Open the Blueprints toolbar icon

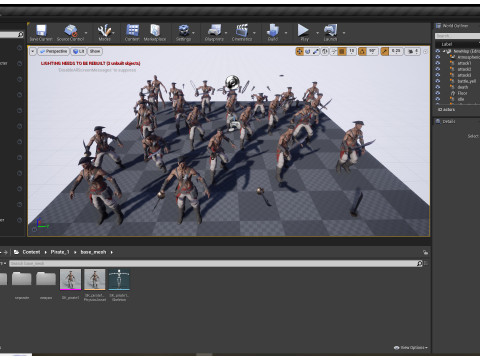(x=214, y=30)
